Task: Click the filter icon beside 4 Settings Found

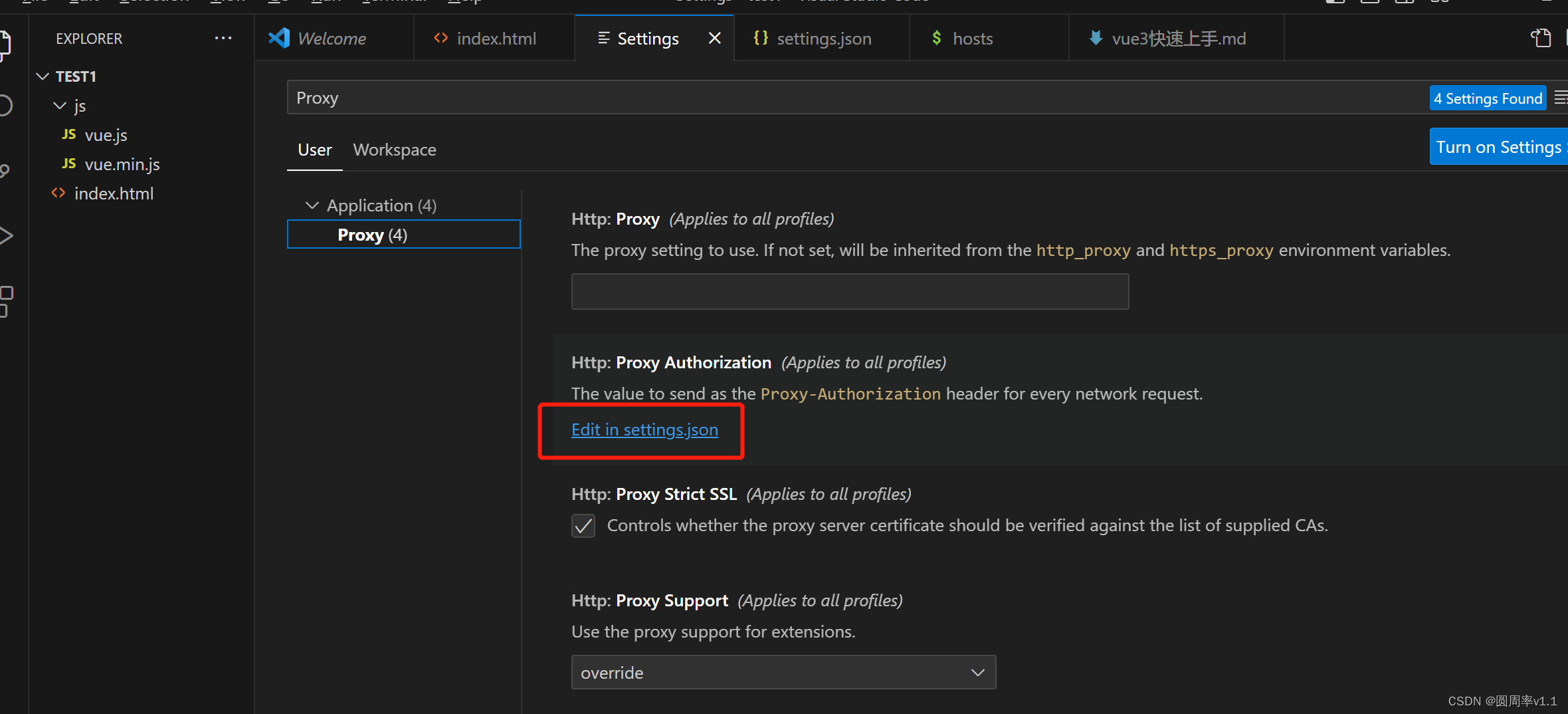Action: pos(1563,97)
